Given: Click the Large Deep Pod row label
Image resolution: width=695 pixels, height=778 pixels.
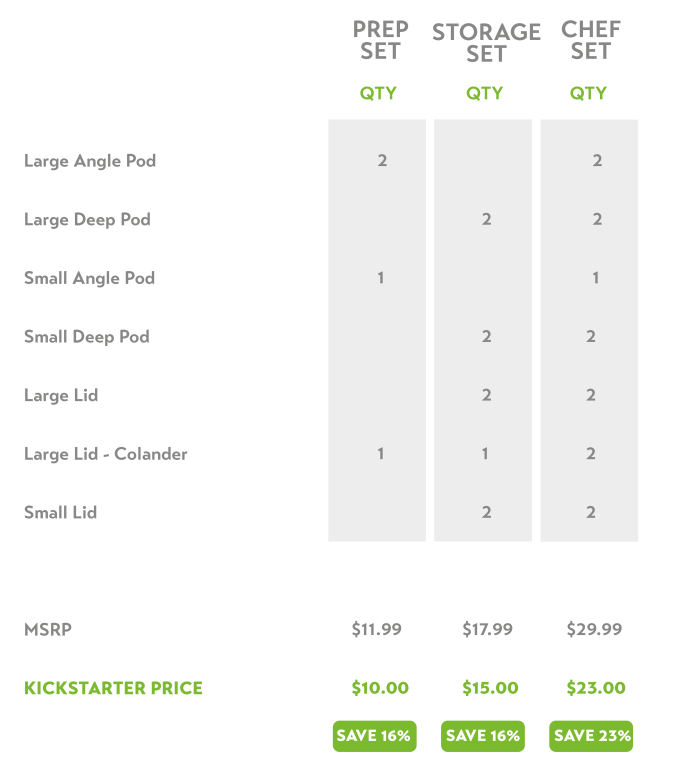Looking at the screenshot, I should pos(87,220).
